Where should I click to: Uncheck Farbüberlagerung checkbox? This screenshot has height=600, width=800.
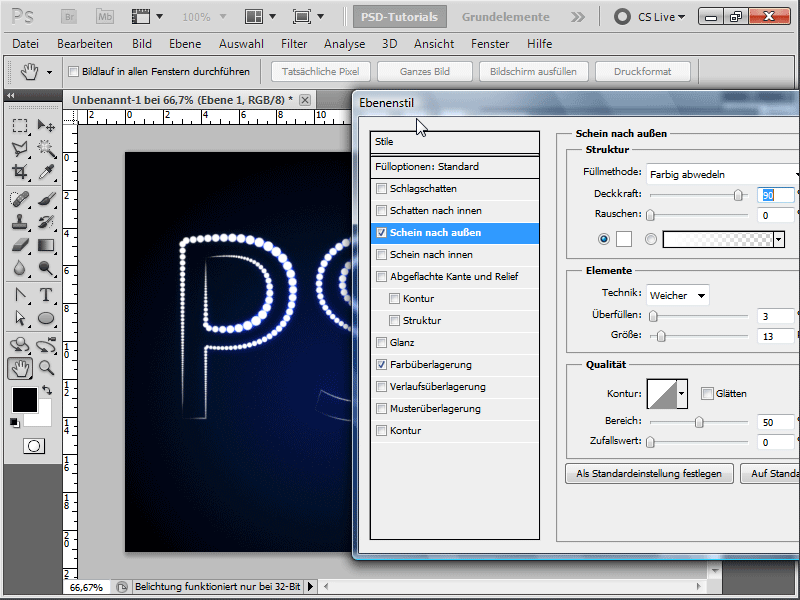click(381, 365)
